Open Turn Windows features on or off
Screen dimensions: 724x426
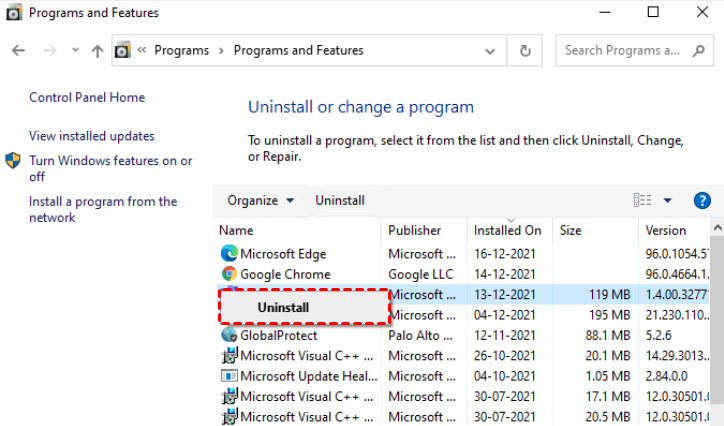[111, 168]
